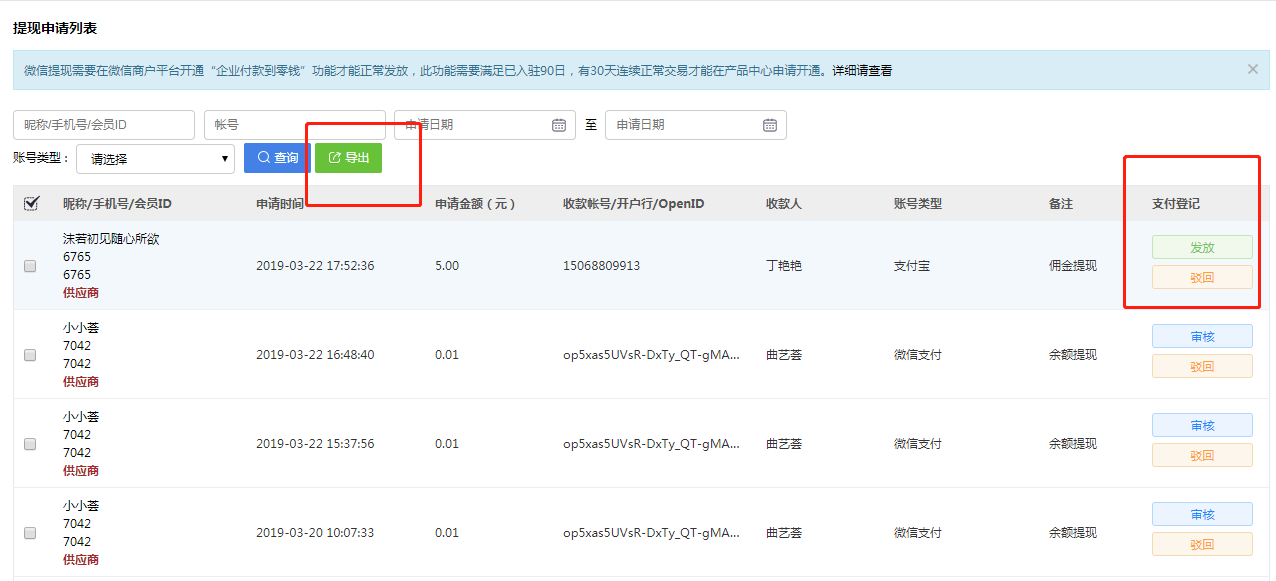This screenshot has height=581, width=1276.
Task: Select checkbox for the 16:48:40 withdrawal row
Action: pyautogui.click(x=30, y=355)
